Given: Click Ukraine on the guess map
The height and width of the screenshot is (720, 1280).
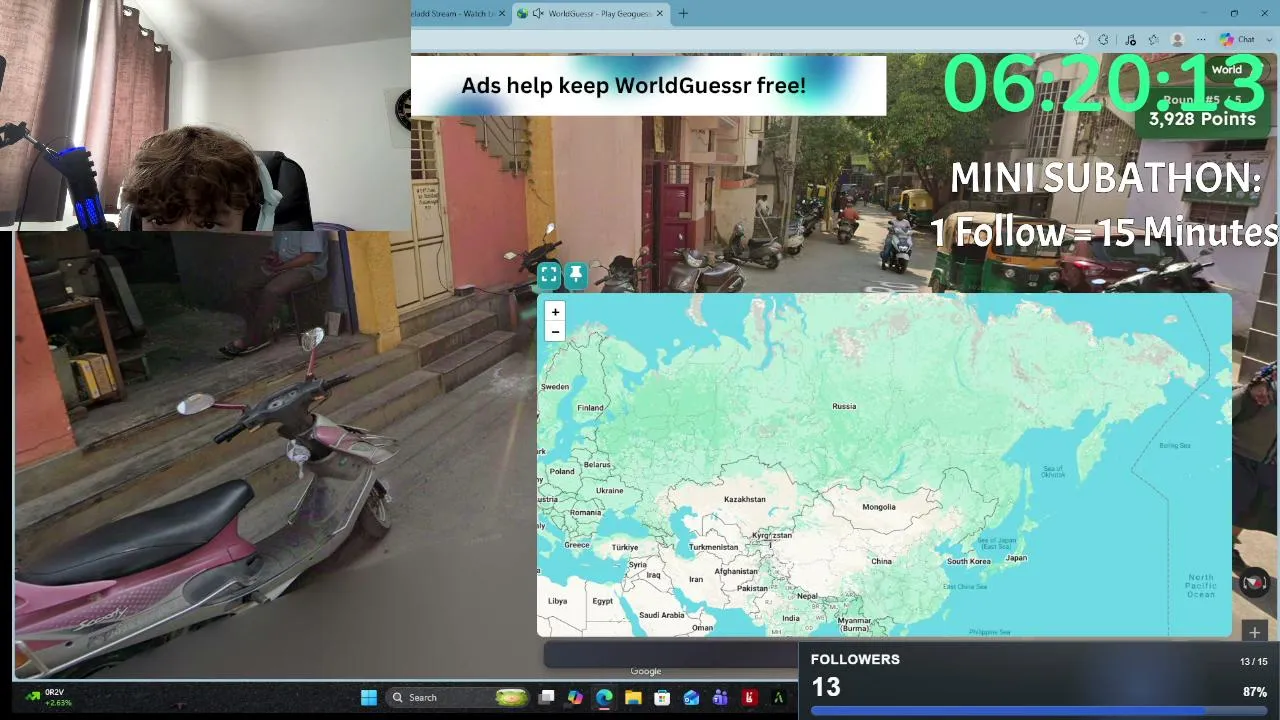Looking at the screenshot, I should (609, 491).
